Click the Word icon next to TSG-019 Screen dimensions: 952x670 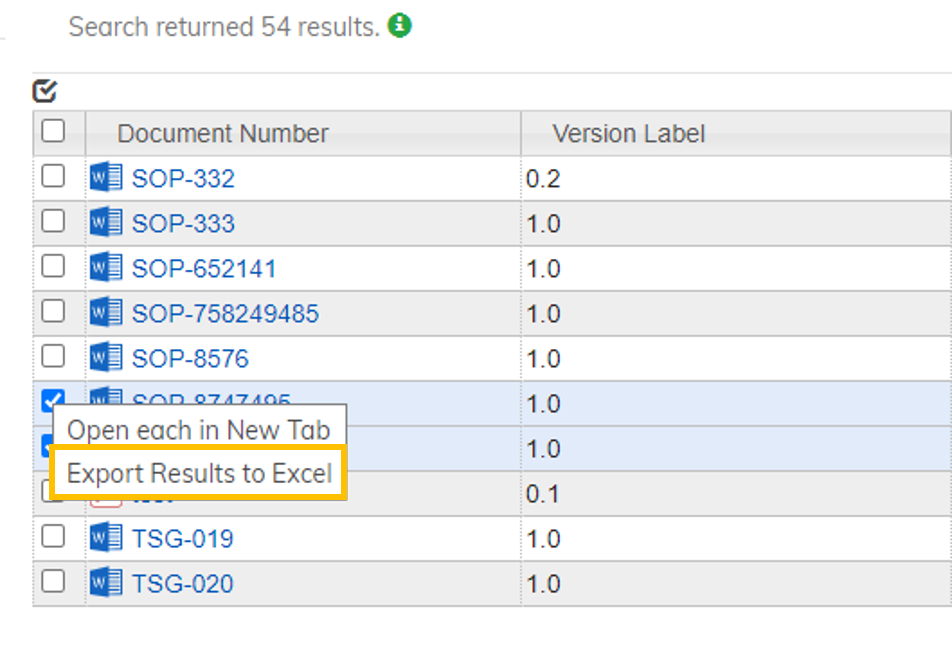(x=106, y=538)
